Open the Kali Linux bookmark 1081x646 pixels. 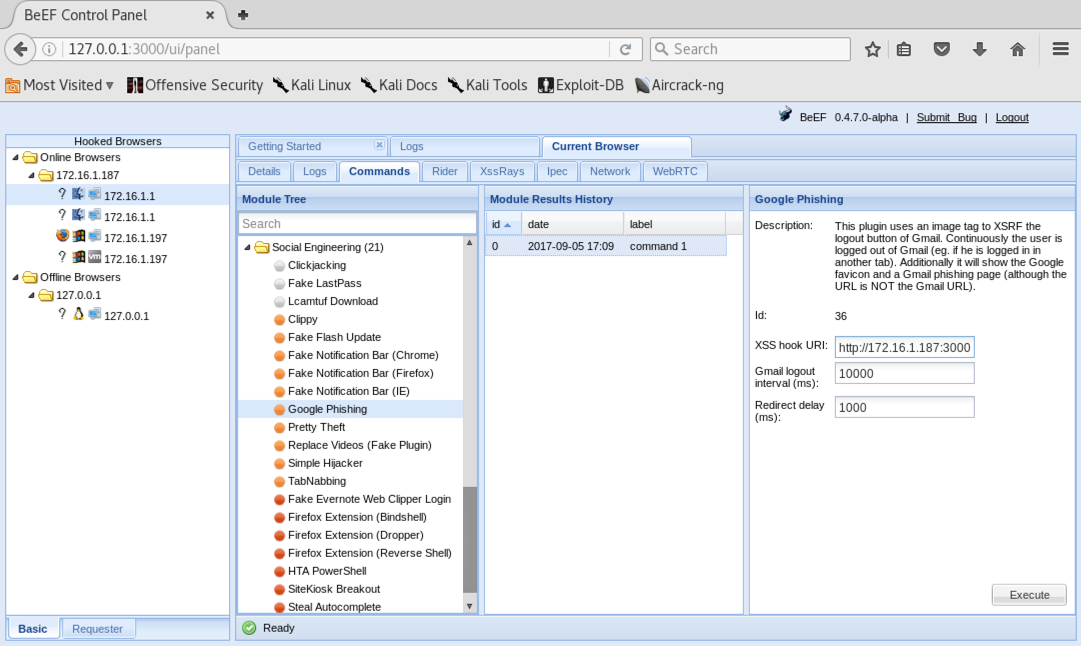(312, 85)
